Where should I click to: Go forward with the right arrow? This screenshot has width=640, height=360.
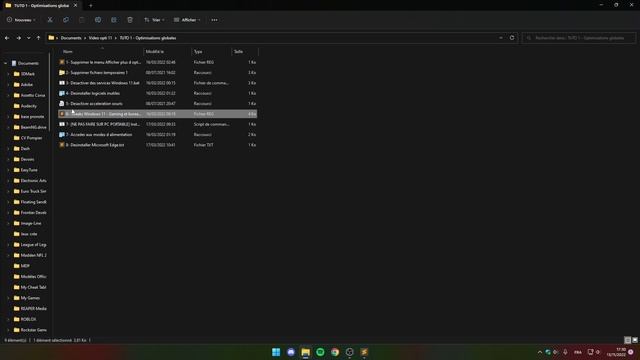click(x=18, y=38)
